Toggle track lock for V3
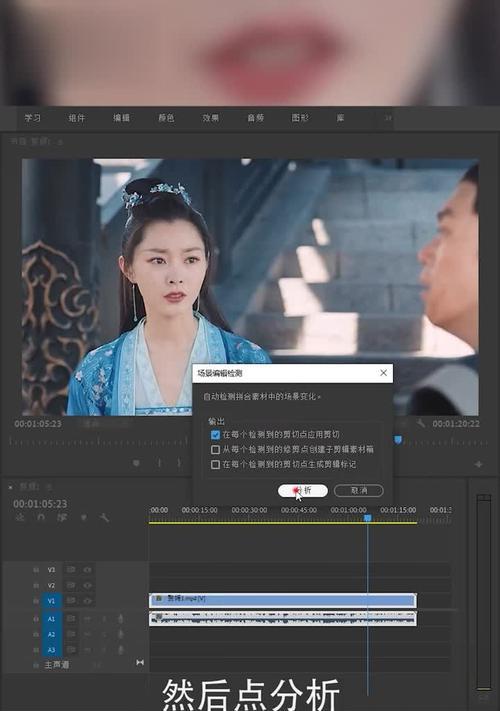The image size is (500, 711). (x=36, y=570)
